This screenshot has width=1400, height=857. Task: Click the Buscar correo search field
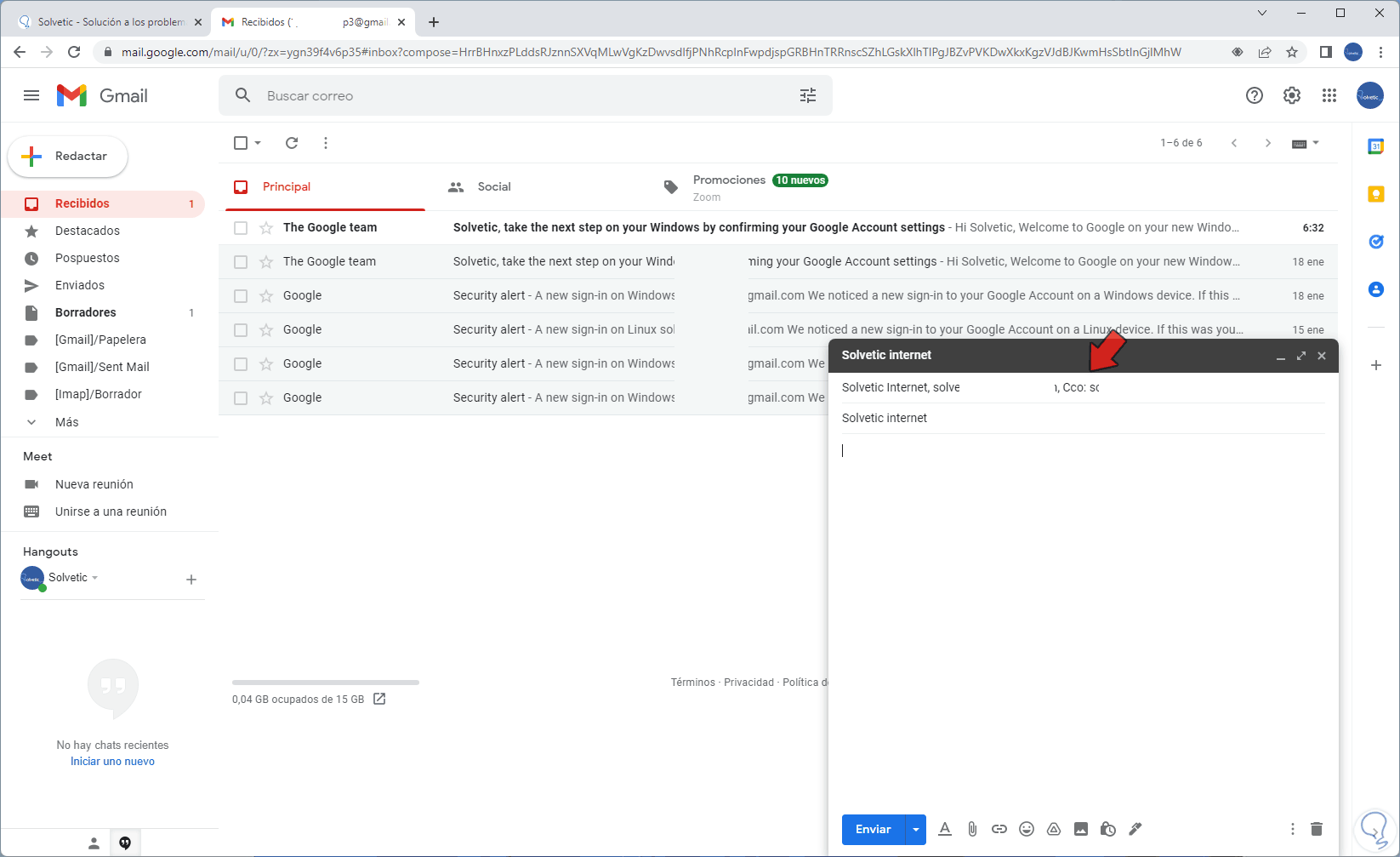click(x=525, y=95)
